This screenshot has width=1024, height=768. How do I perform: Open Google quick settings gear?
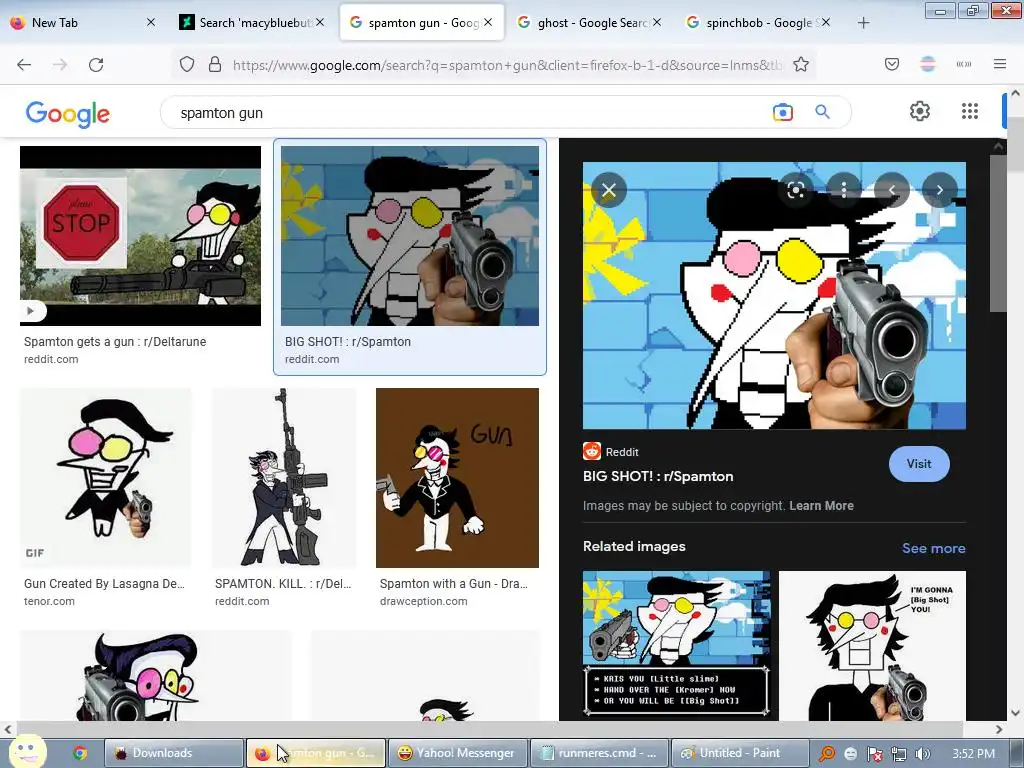(920, 111)
